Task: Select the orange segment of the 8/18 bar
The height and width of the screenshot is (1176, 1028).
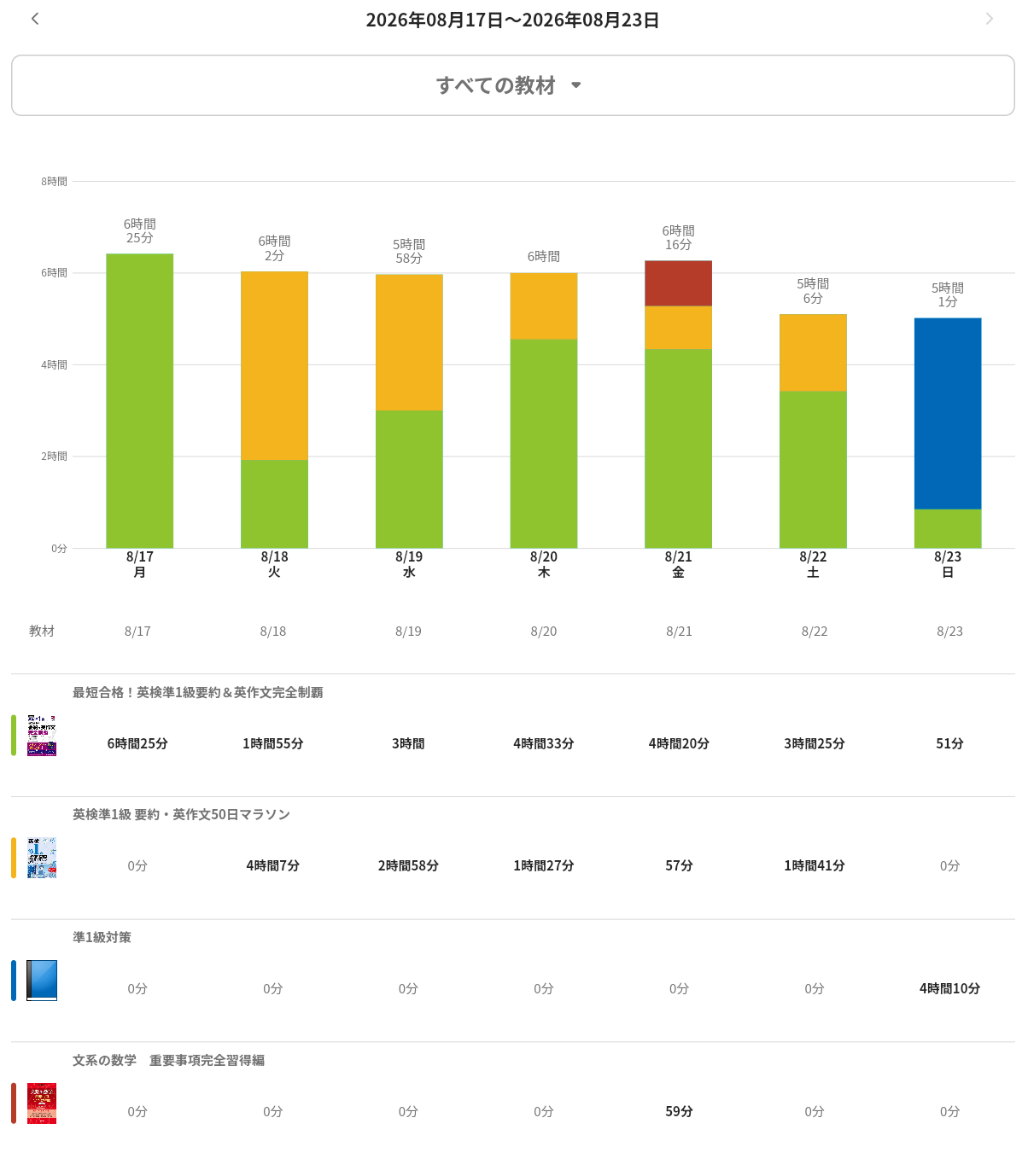Action: click(x=274, y=366)
